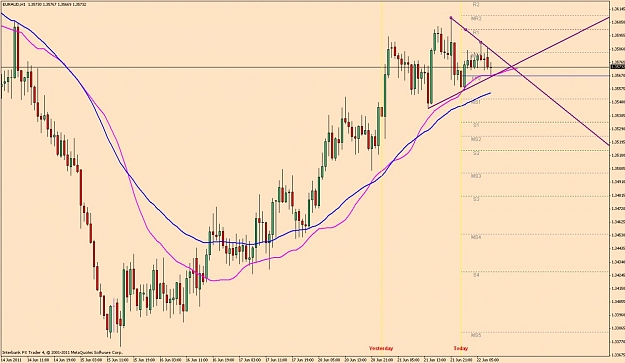Click the highlighted current price tag on price axis

pos(617,67)
